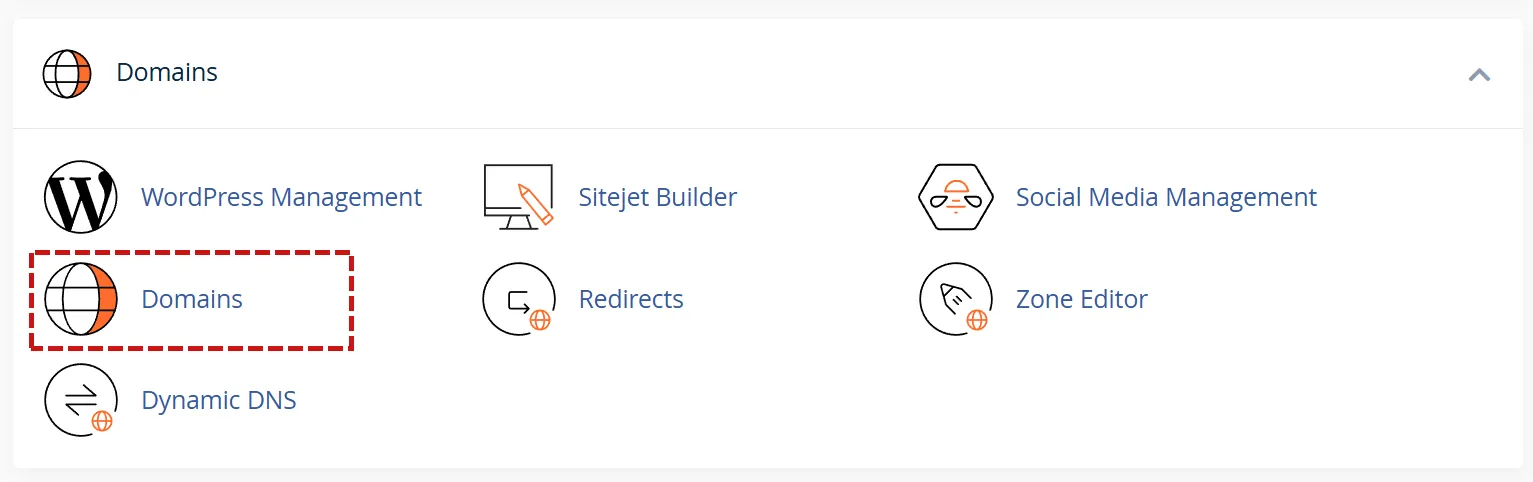1533x482 pixels.
Task: Collapse the Domains section with the chevron
Action: click(1479, 74)
